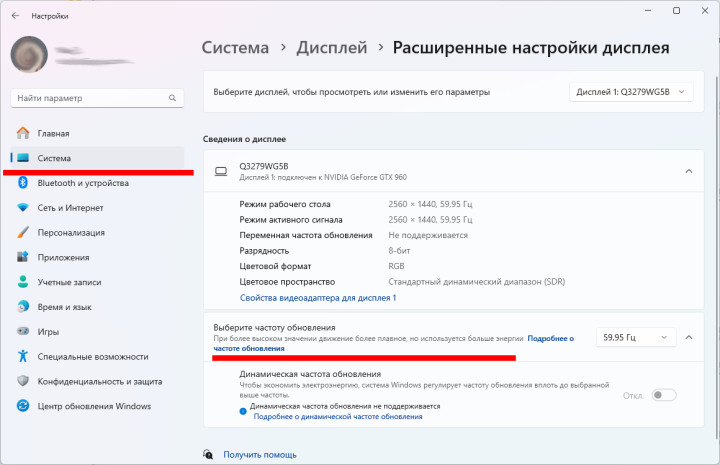
Task: Click the Bluetooth и устройства icon
Action: 22,183
